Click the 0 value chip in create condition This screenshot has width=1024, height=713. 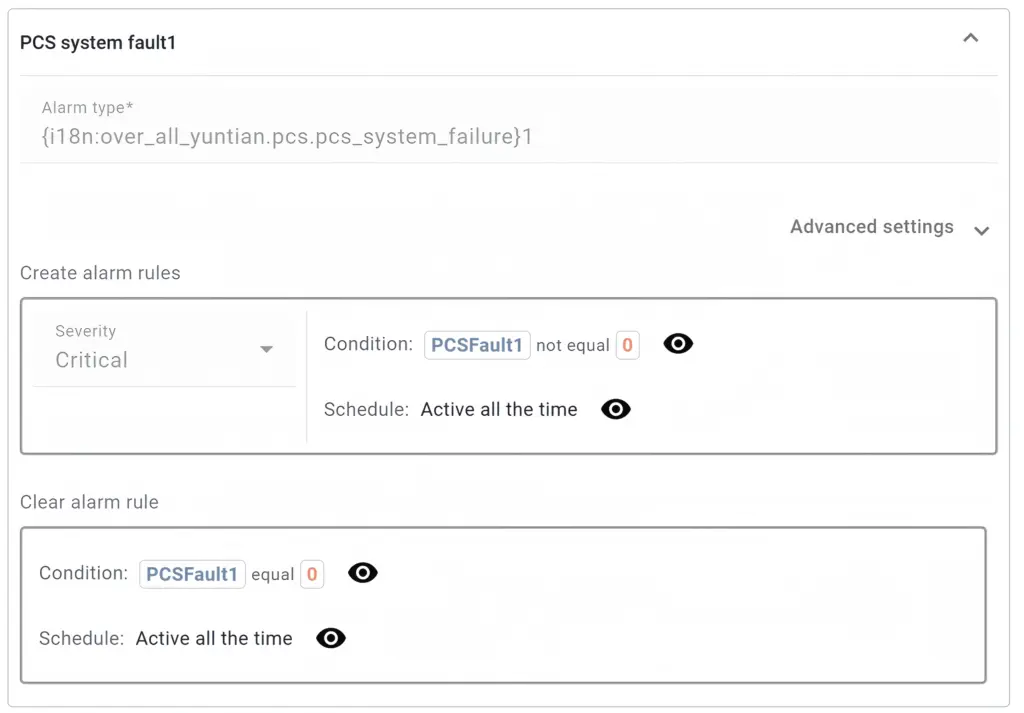click(x=627, y=345)
